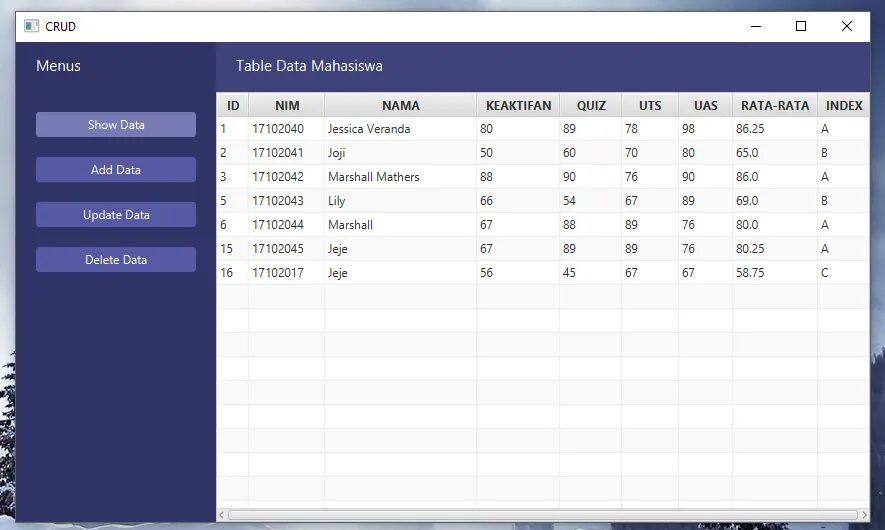Select the Lily name cell
The height and width of the screenshot is (530, 885).
[x=400, y=201]
